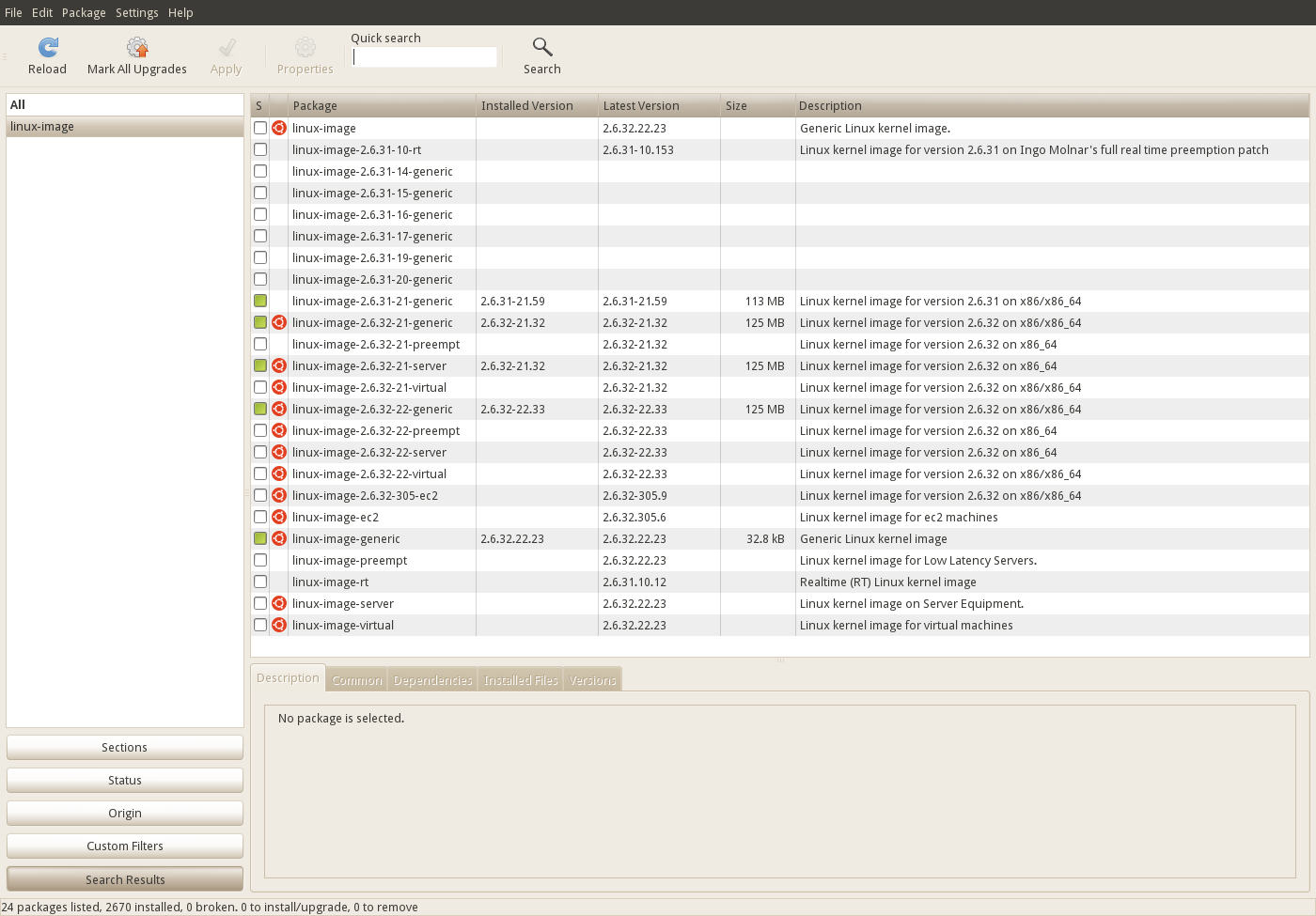
Task: Click inside the Quick search field
Action: [x=424, y=56]
